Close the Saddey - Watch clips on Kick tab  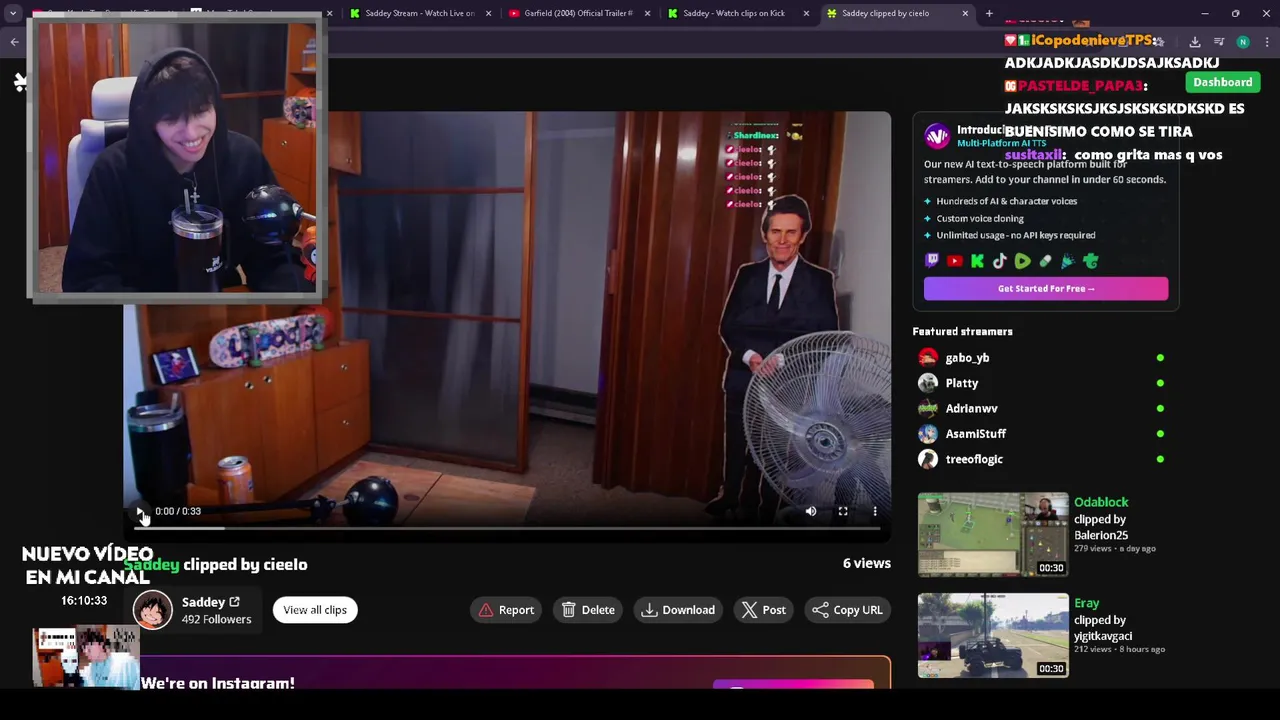click(x=807, y=13)
